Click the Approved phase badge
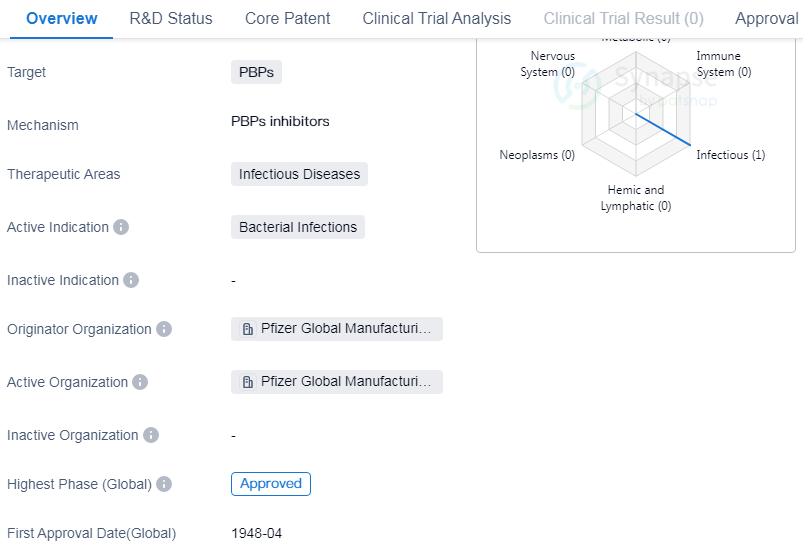This screenshot has height=541, width=803. [x=271, y=484]
